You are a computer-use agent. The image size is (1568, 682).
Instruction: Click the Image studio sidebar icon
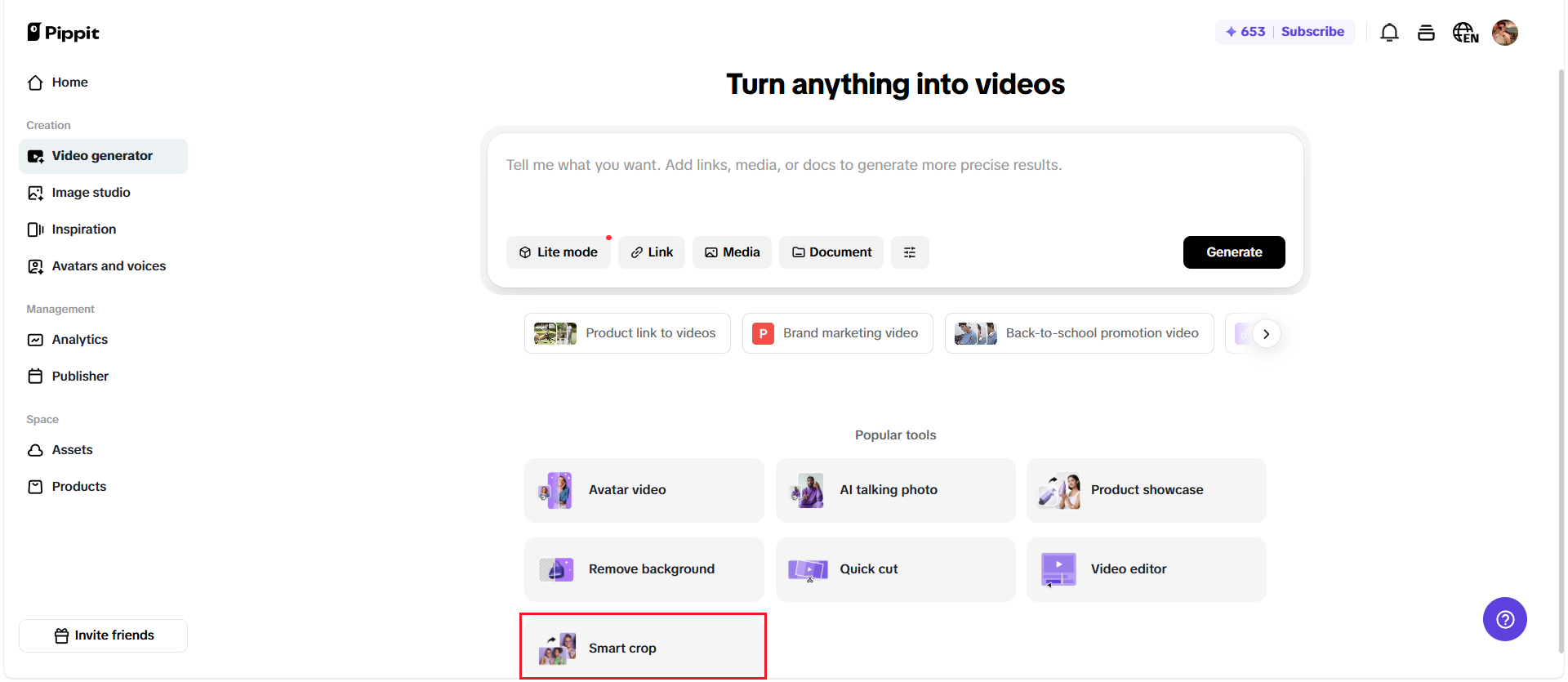(x=35, y=193)
